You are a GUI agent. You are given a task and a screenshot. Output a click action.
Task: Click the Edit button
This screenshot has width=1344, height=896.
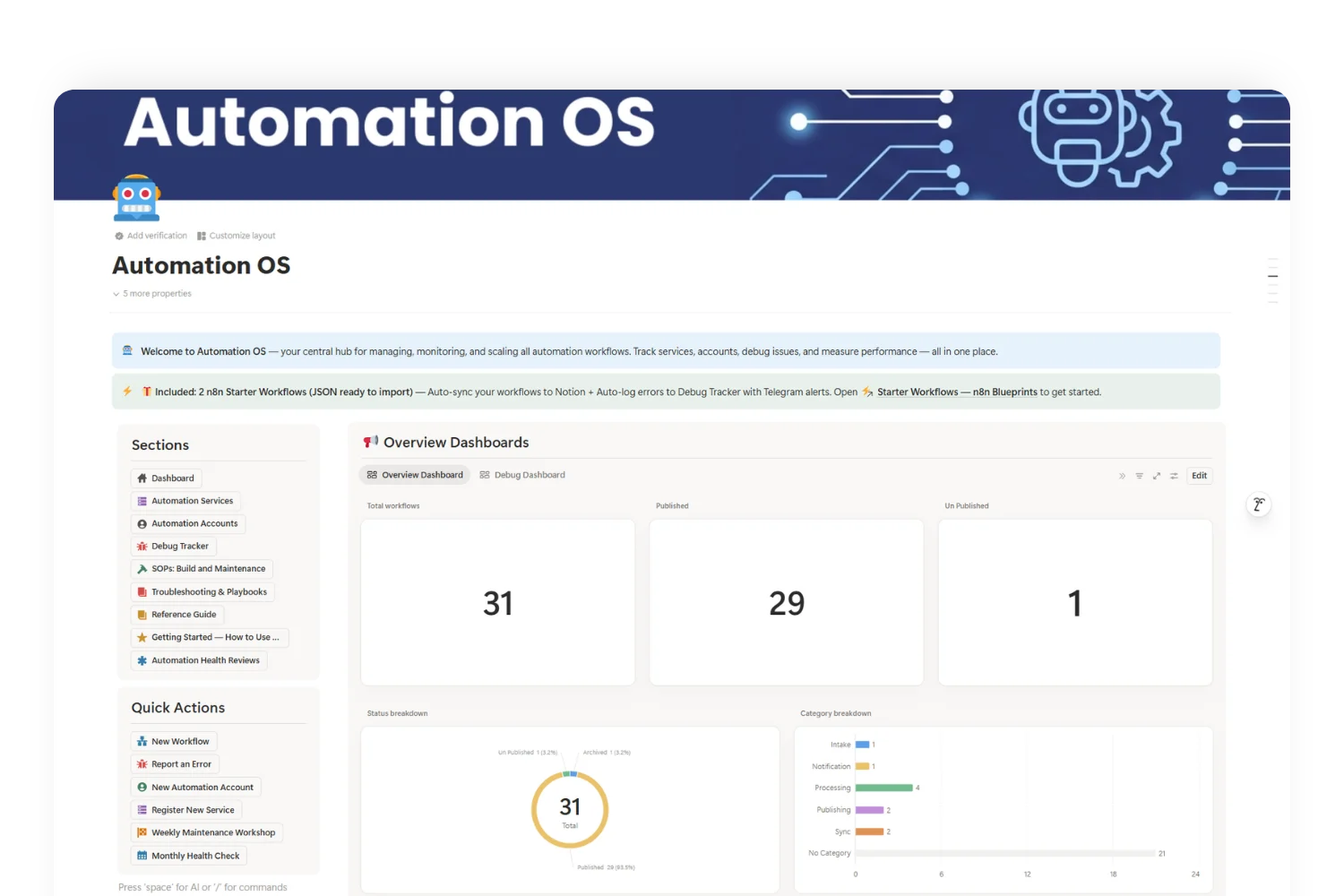coord(1200,476)
